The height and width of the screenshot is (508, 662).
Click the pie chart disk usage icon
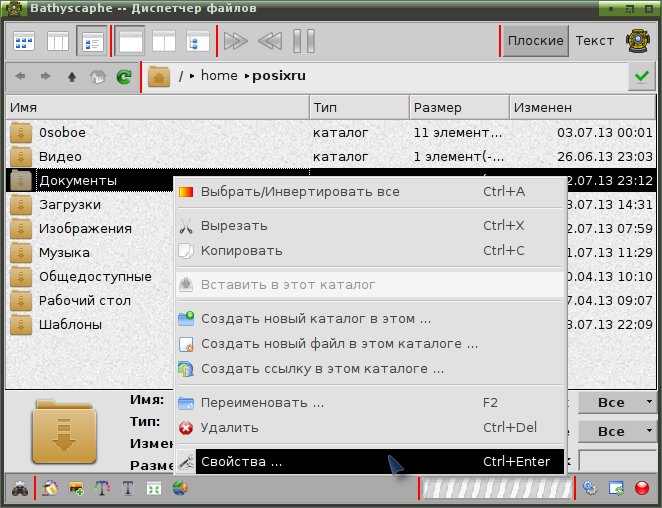[180, 489]
